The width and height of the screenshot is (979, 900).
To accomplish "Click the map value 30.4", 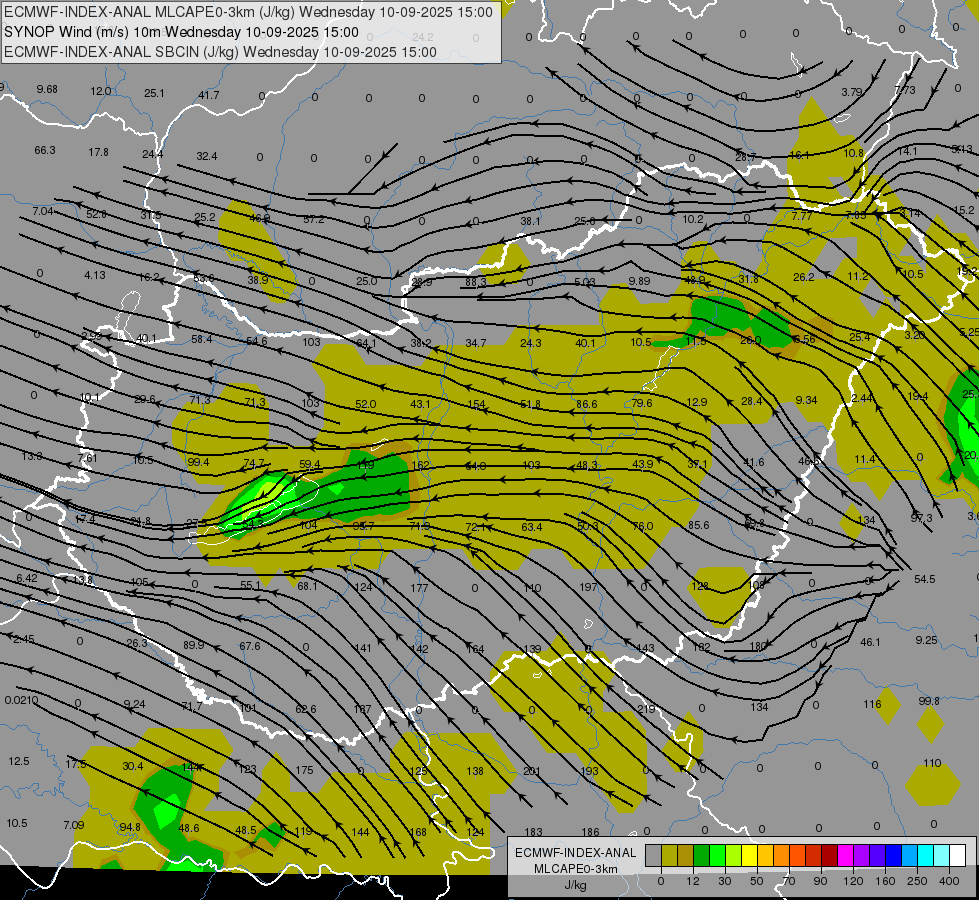I will coord(133,766).
